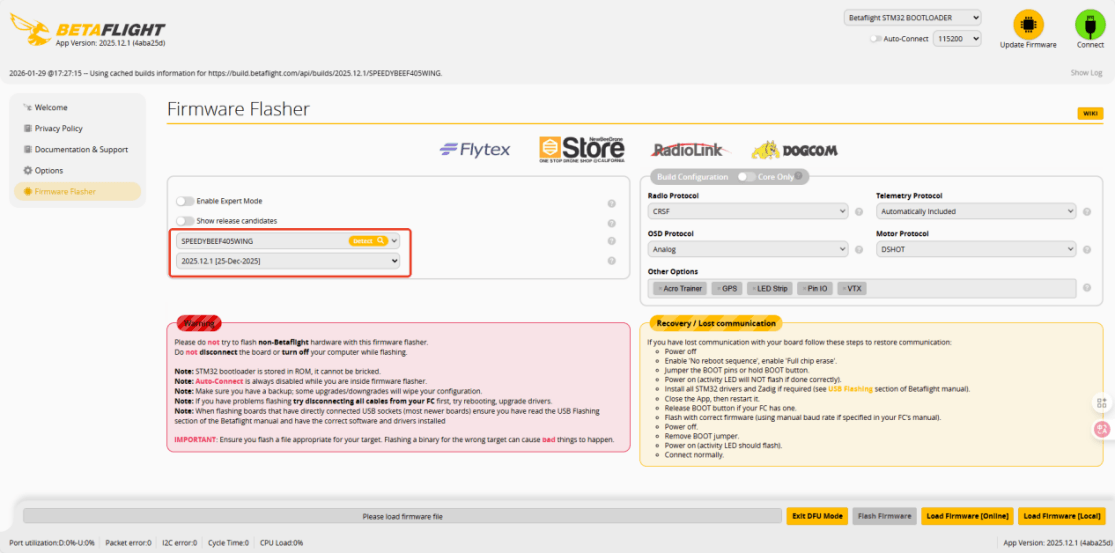Click the help icon beside Other Options field

click(1087, 288)
